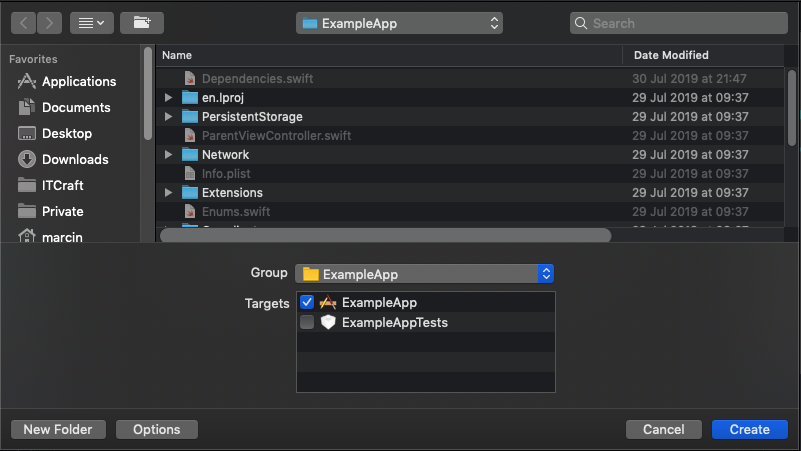Expand the en.lproj folder
Screen dimensions: 801x451
[x=169, y=98]
